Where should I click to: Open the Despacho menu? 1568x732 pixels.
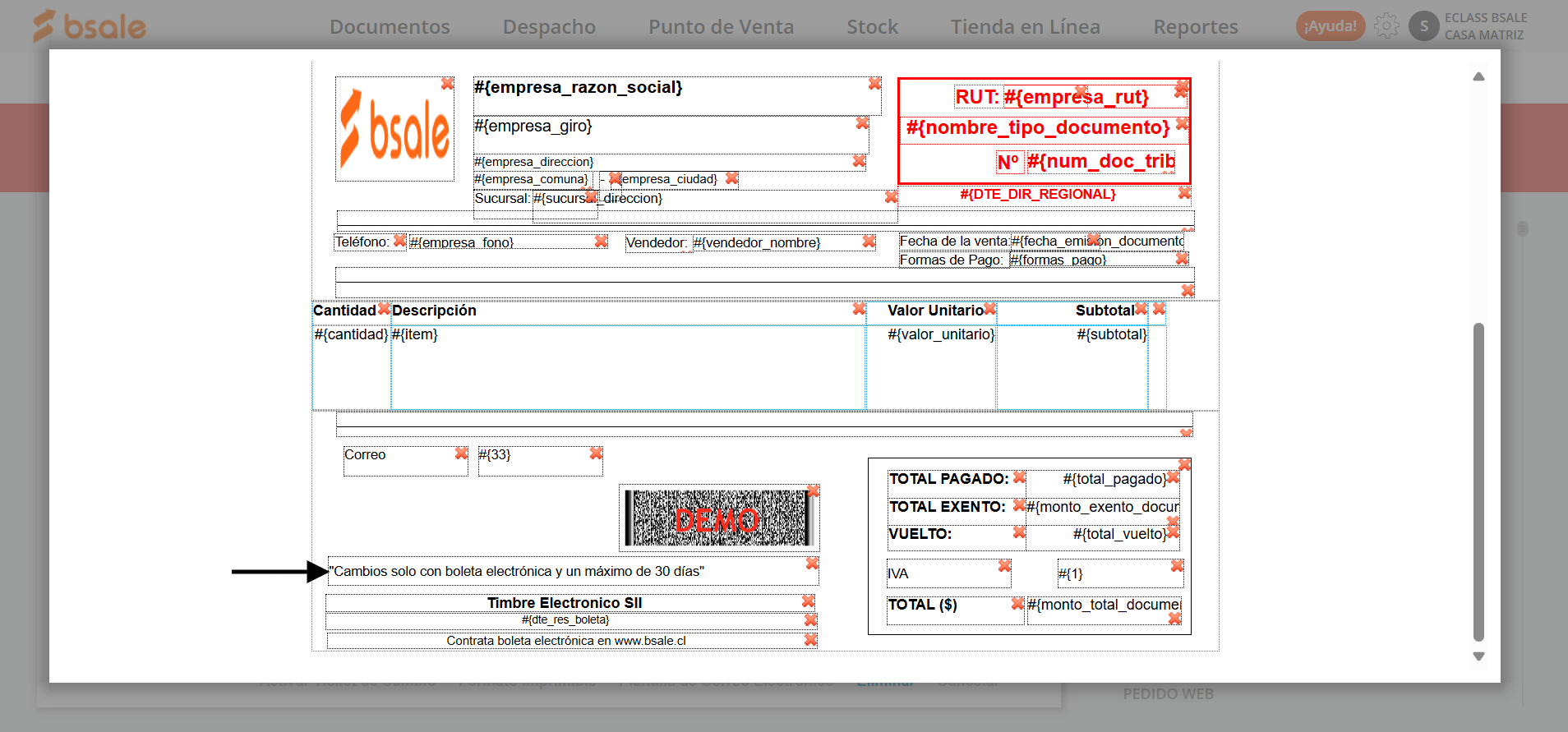(x=549, y=27)
